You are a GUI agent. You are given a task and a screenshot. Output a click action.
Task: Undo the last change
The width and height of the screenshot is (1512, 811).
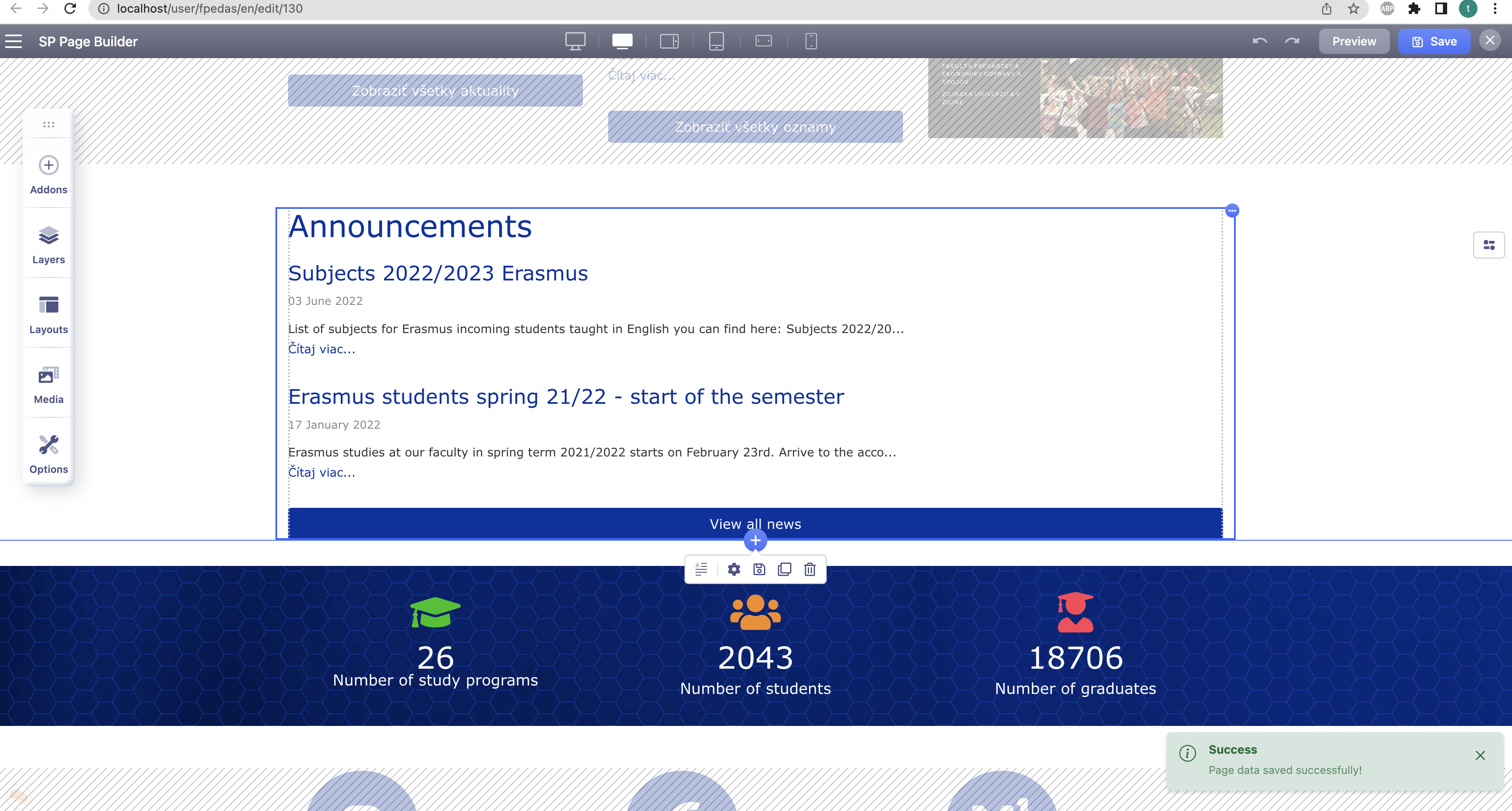click(x=1260, y=41)
